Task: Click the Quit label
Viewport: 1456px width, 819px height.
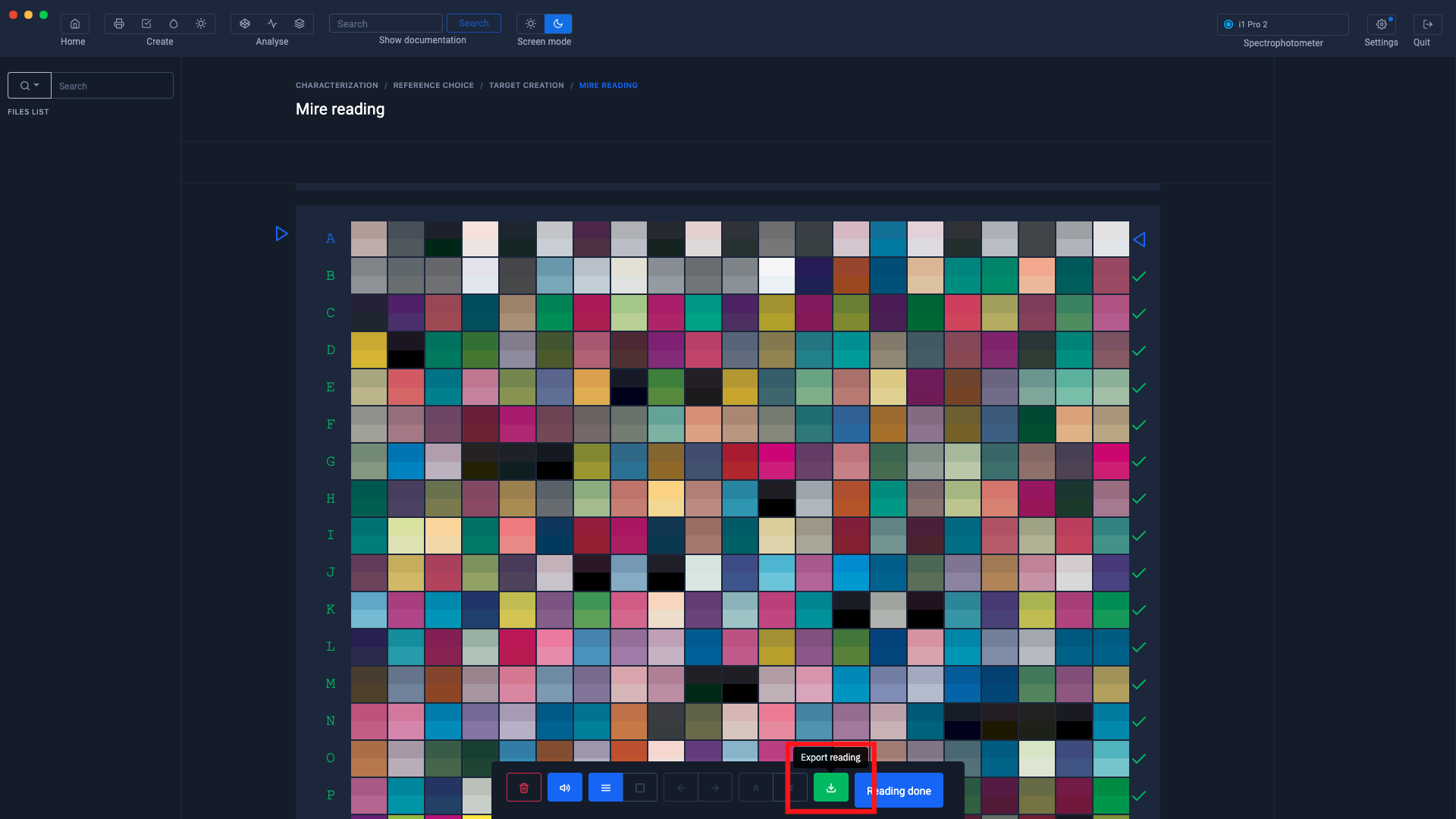Action: click(x=1422, y=42)
